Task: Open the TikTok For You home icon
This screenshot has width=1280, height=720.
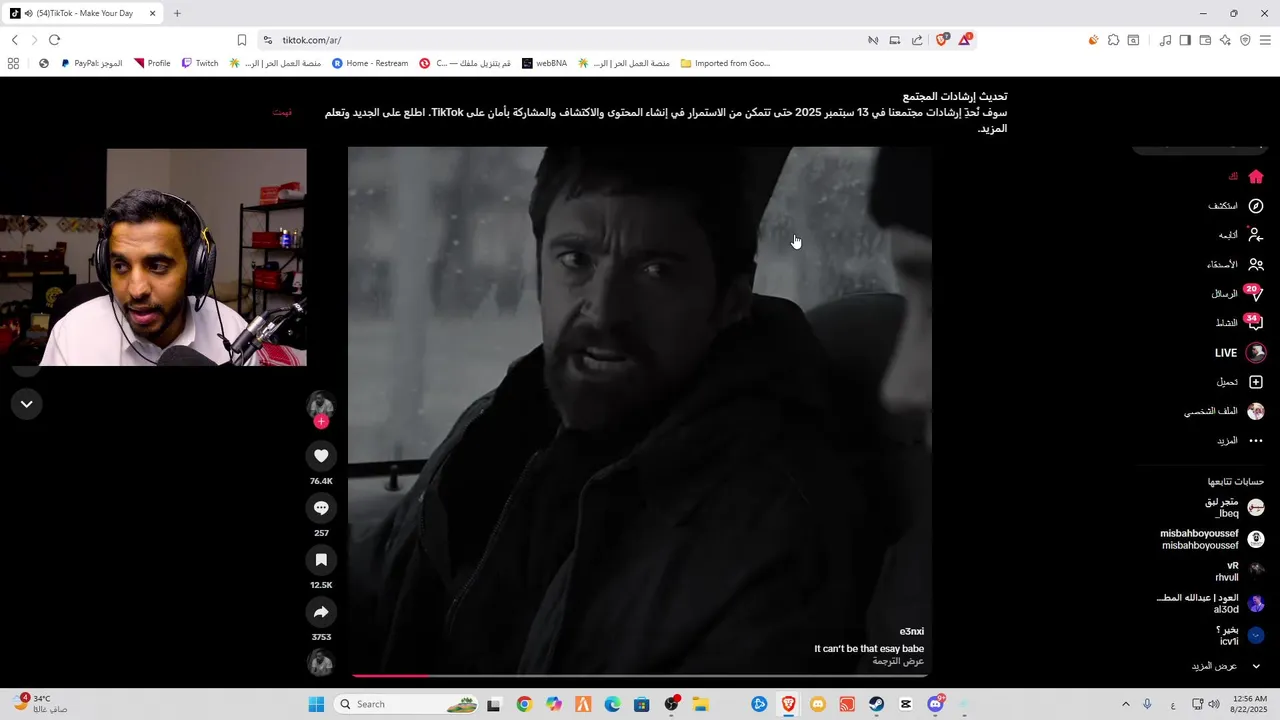Action: (x=1256, y=177)
